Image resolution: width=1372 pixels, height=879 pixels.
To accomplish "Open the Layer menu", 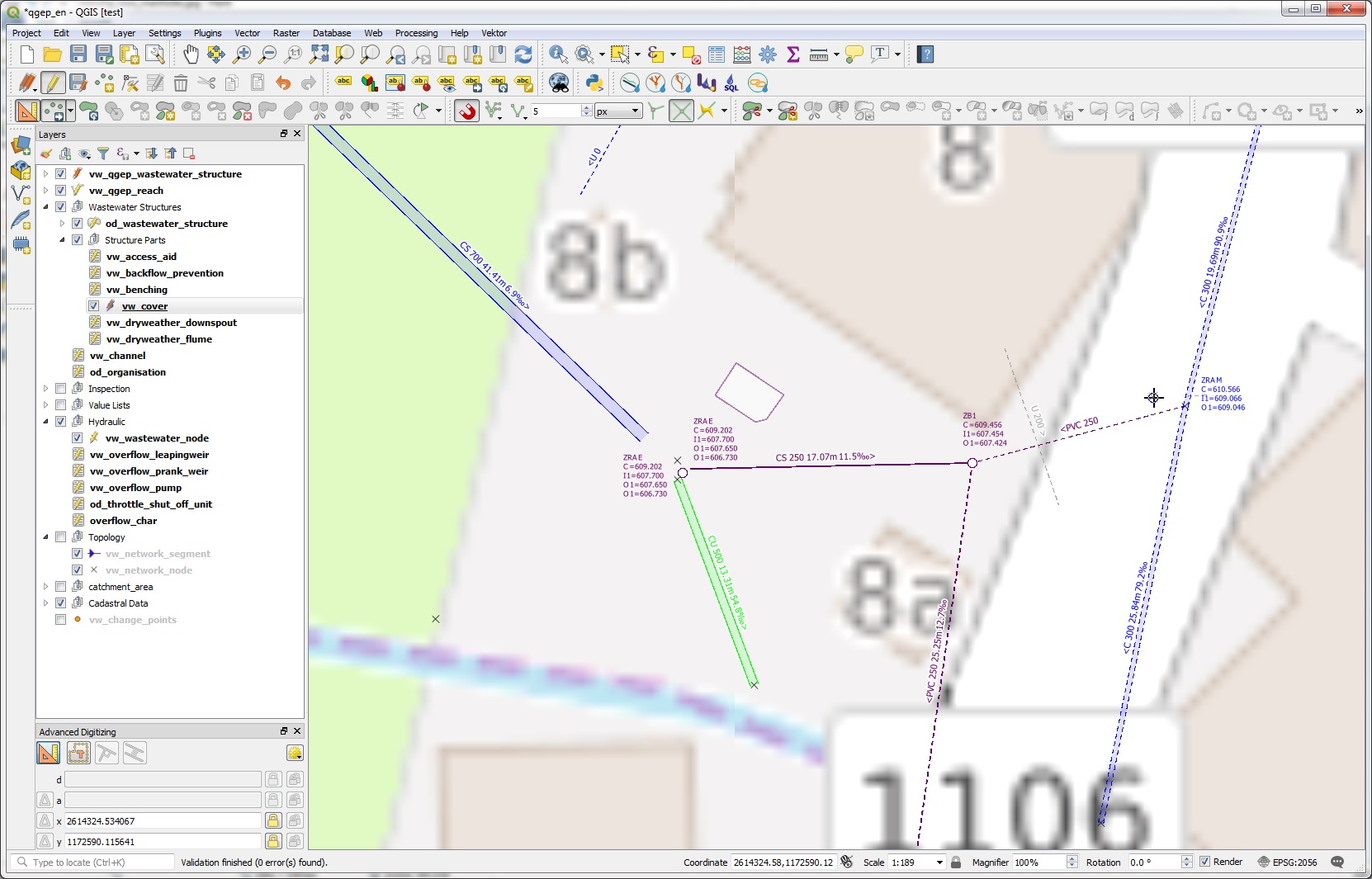I will click(x=124, y=33).
